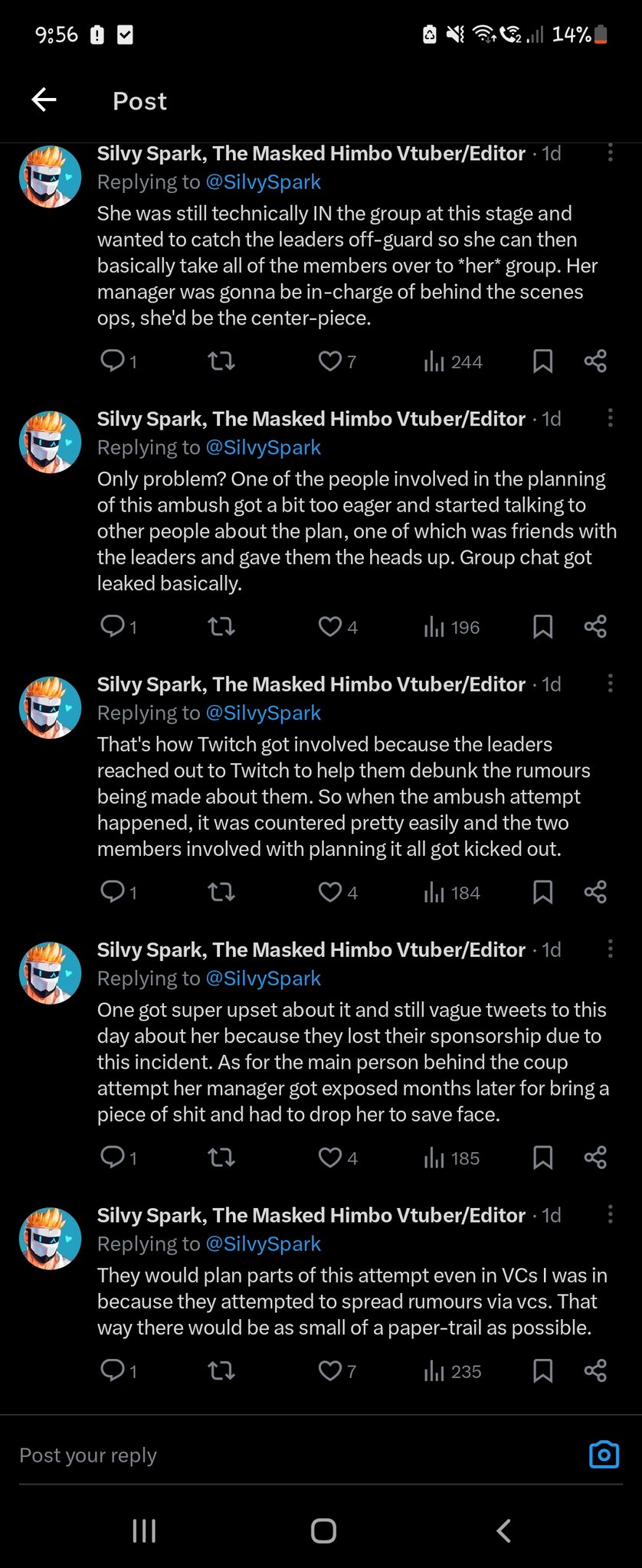
Task: Open more options on 'That's how Twitch' post
Action: click(610, 683)
